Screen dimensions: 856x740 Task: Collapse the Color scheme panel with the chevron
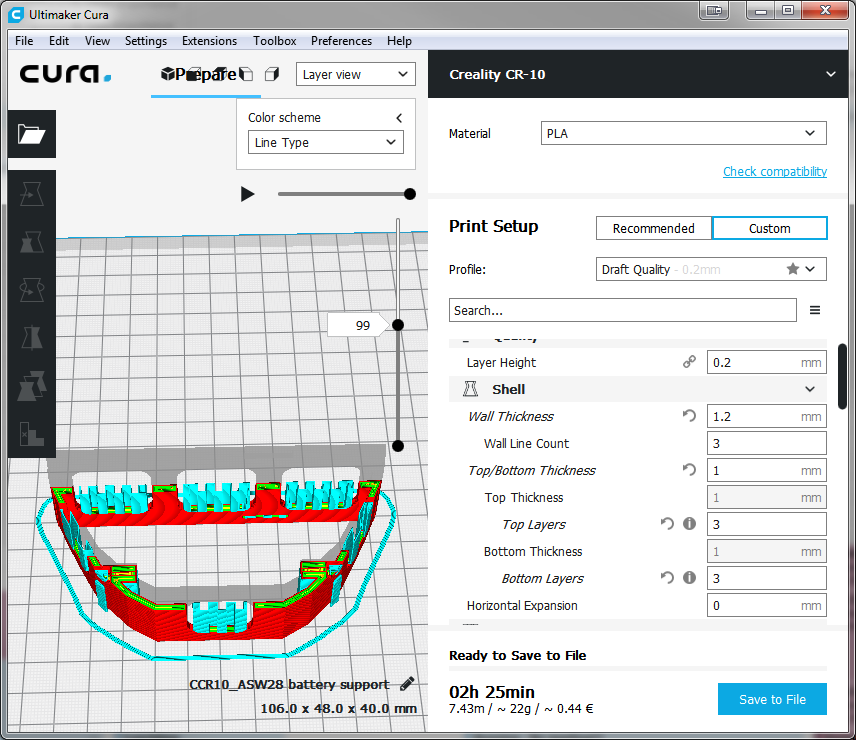[399, 118]
